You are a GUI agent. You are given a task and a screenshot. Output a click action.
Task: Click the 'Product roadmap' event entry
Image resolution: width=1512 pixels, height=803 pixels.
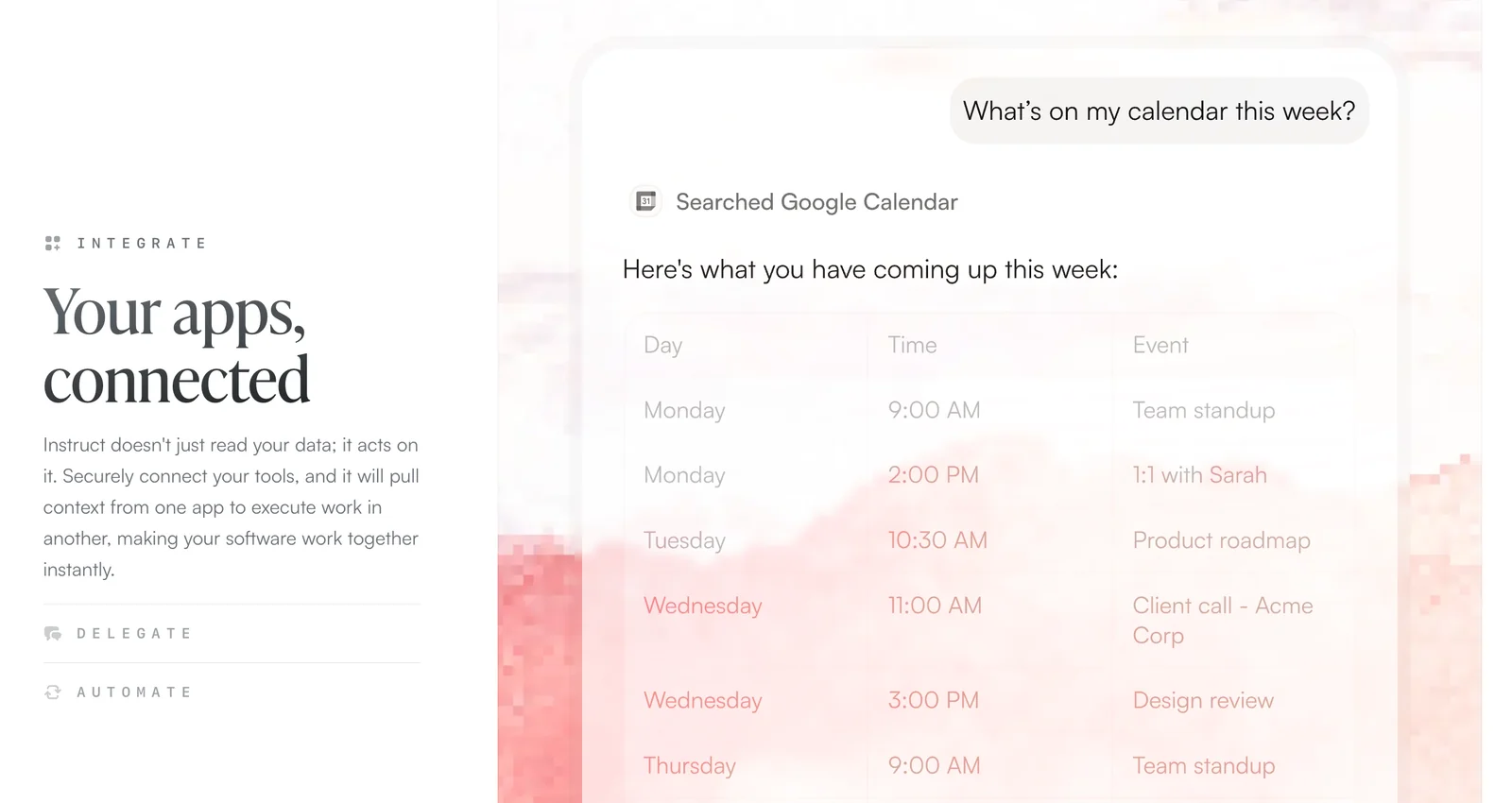point(1221,540)
